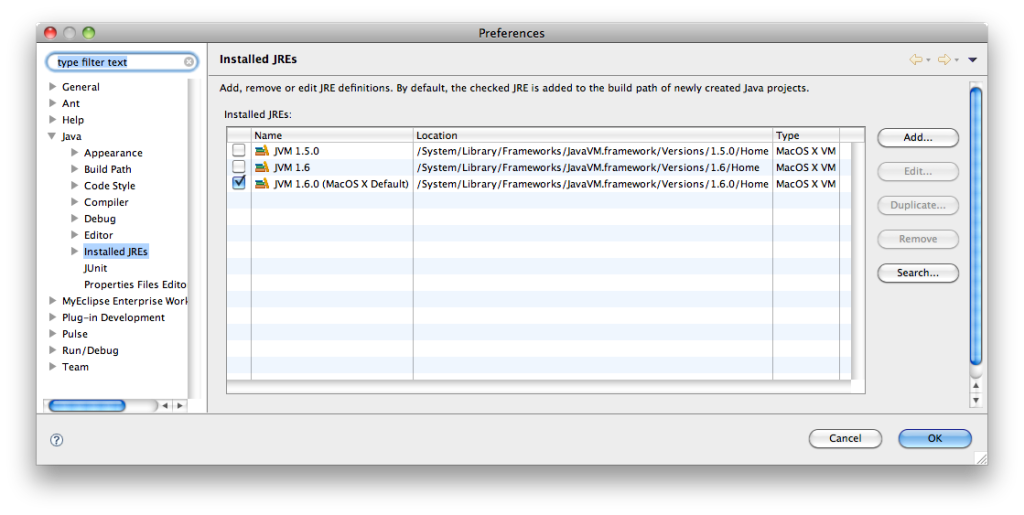Click the JVM 1.6 library icon
Viewport: 1024px width, 515px height.
point(262,167)
